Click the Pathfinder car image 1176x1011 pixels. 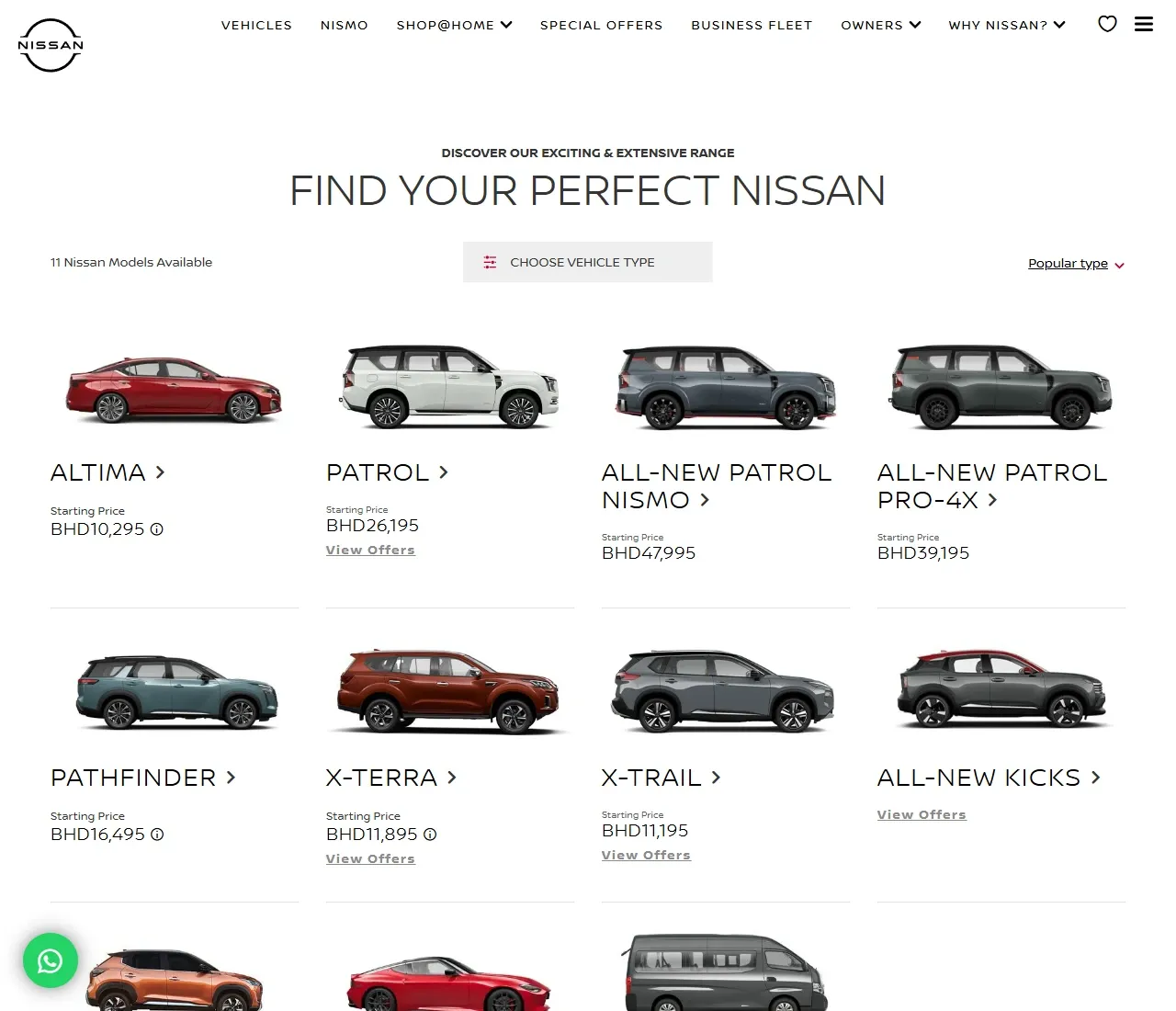pos(176,693)
